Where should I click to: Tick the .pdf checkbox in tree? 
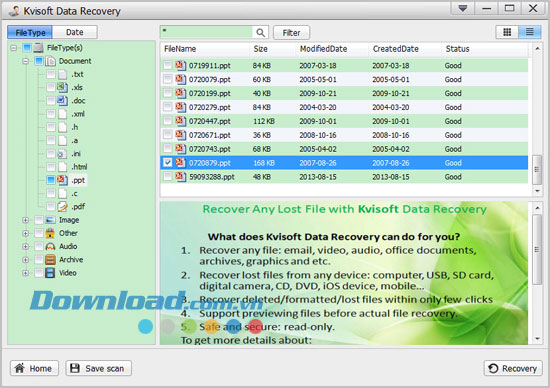click(51, 207)
